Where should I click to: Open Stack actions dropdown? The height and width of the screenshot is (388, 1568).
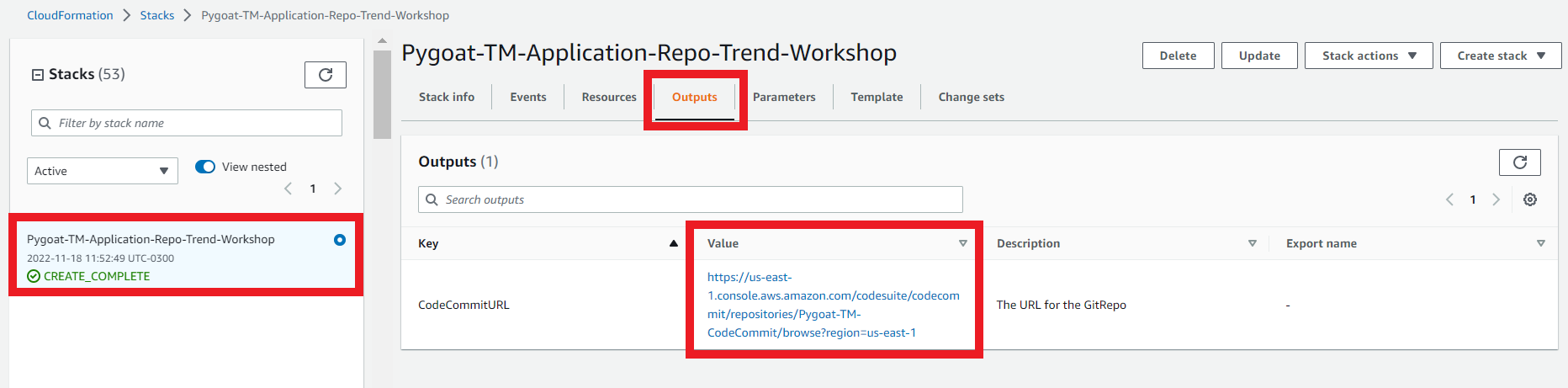1369,56
